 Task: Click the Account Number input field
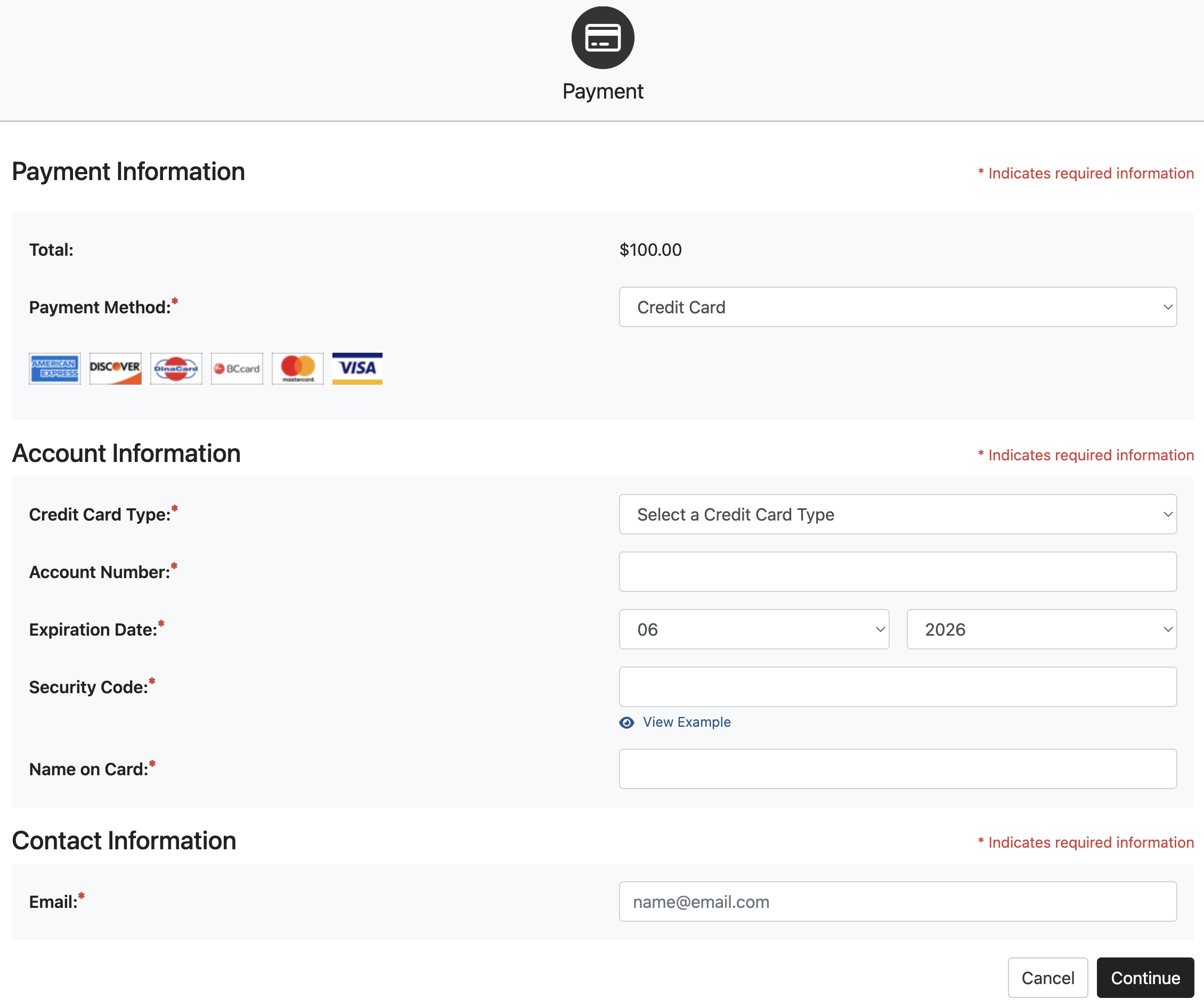[898, 572]
